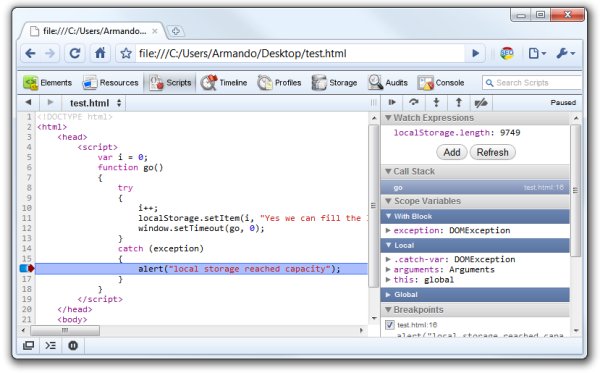
Task: Reload the page with the refresh icon
Action: coord(75,53)
